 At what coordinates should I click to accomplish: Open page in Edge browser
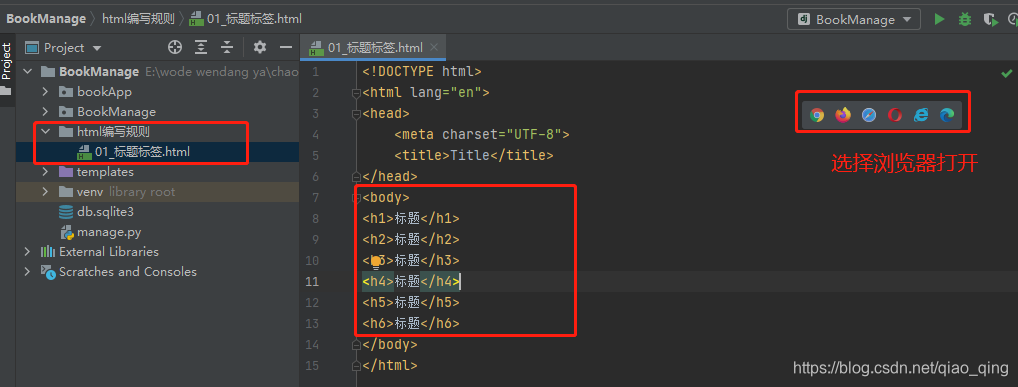click(947, 115)
